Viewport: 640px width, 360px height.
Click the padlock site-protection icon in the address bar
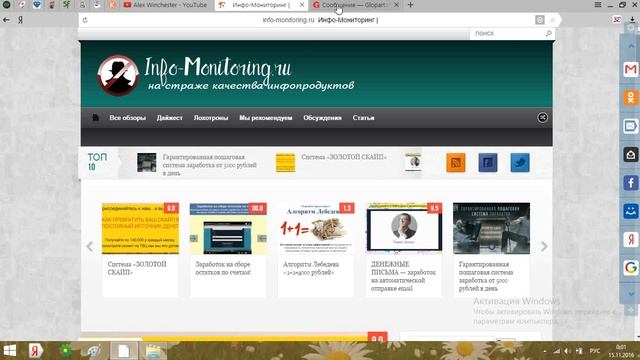click(x=540, y=20)
